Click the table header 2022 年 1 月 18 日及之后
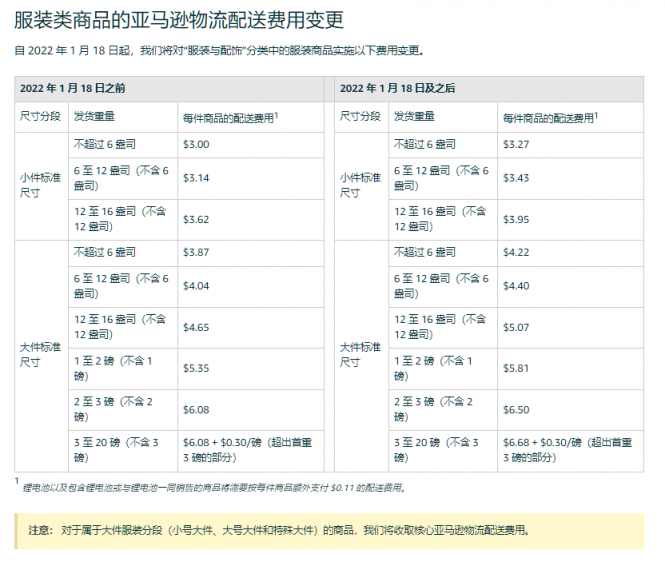665x562 pixels. point(397,88)
